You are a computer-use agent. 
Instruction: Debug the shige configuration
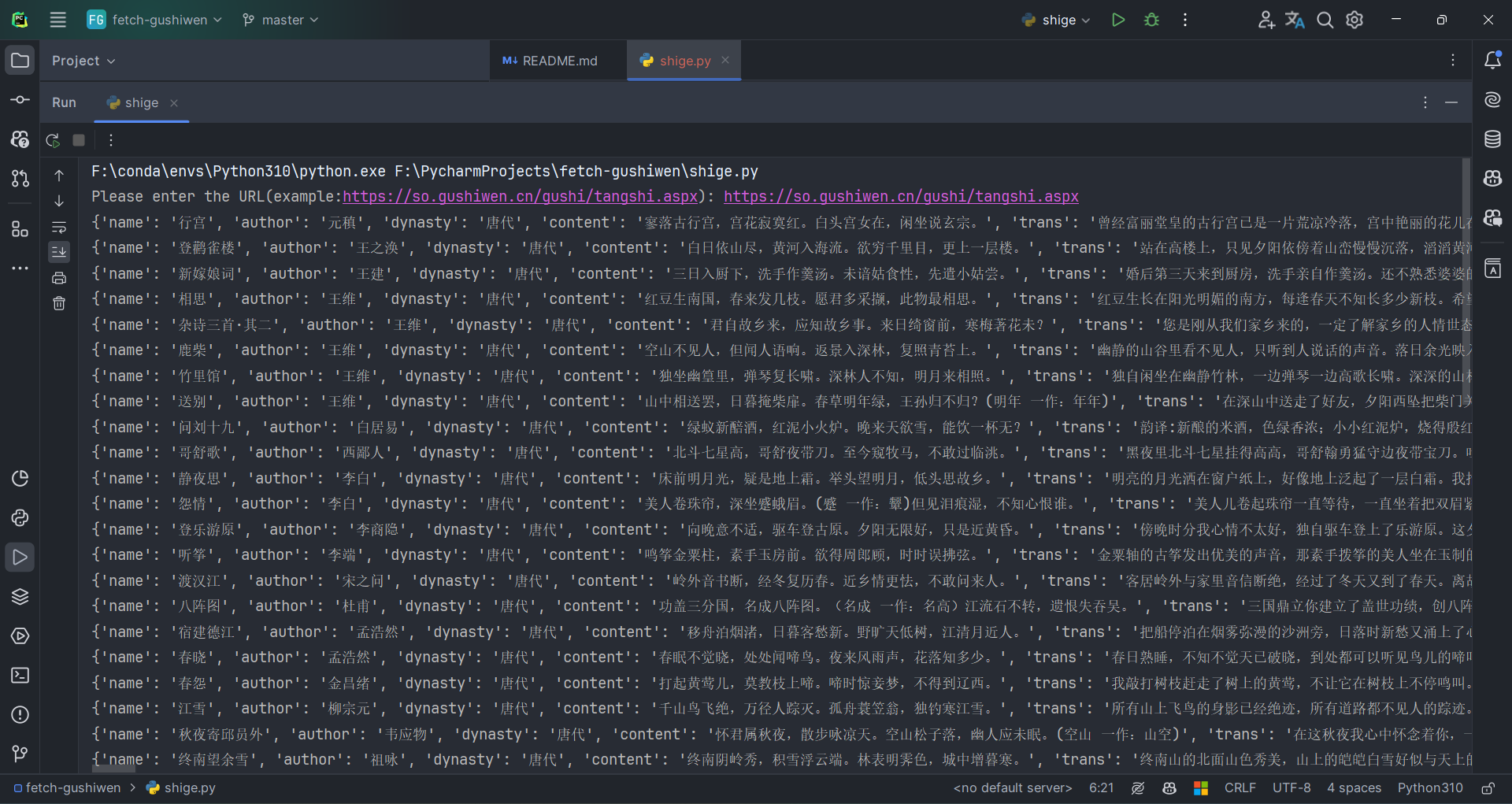pos(1151,20)
